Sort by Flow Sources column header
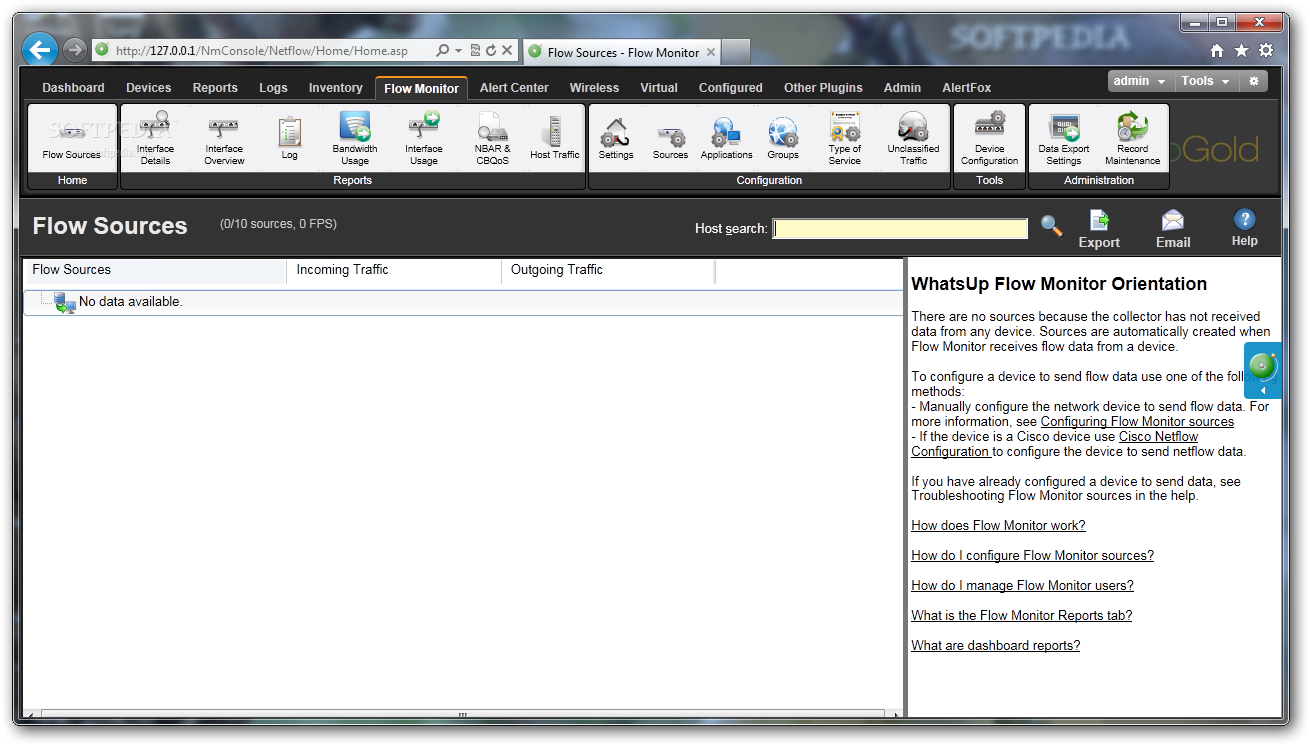 pyautogui.click(x=155, y=270)
